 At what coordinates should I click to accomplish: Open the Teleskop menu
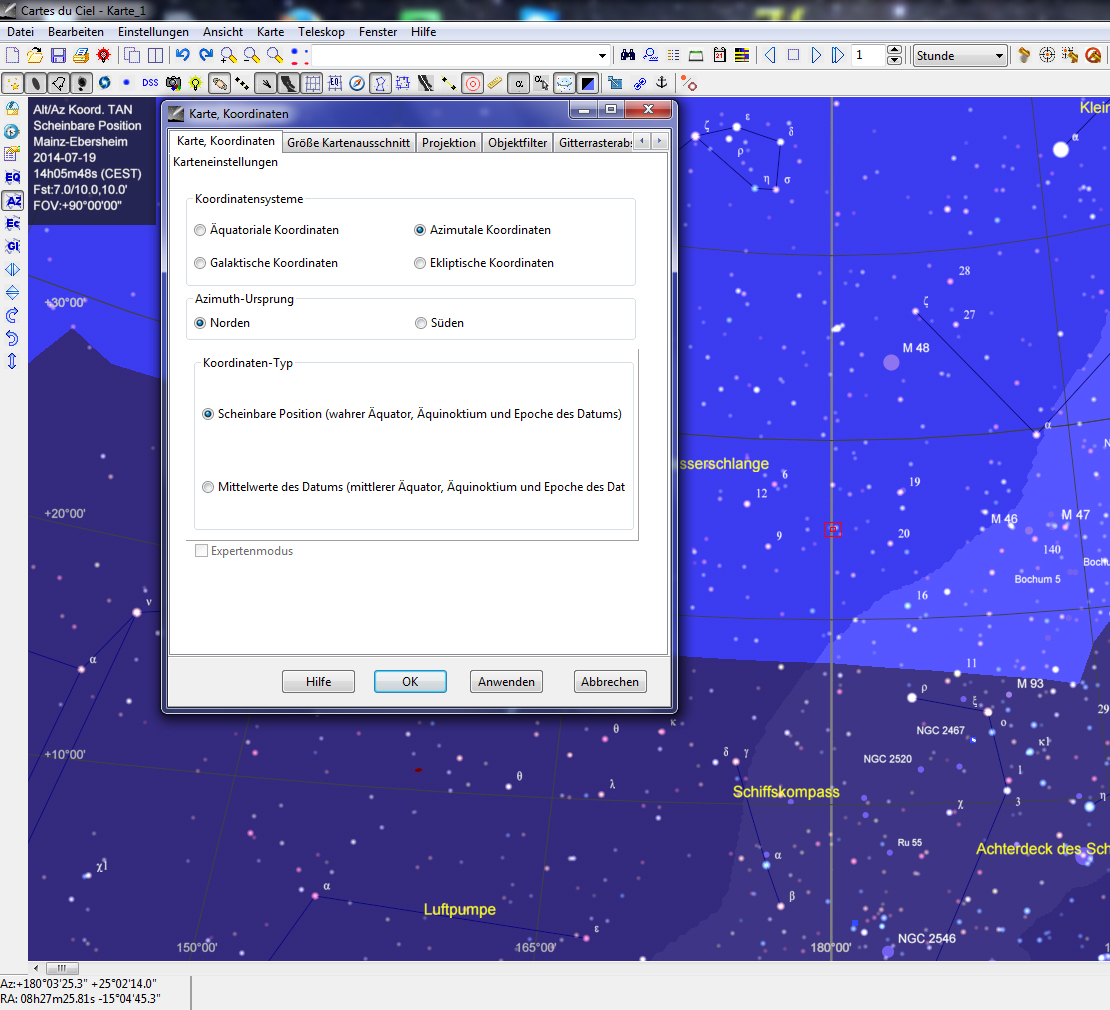321,32
